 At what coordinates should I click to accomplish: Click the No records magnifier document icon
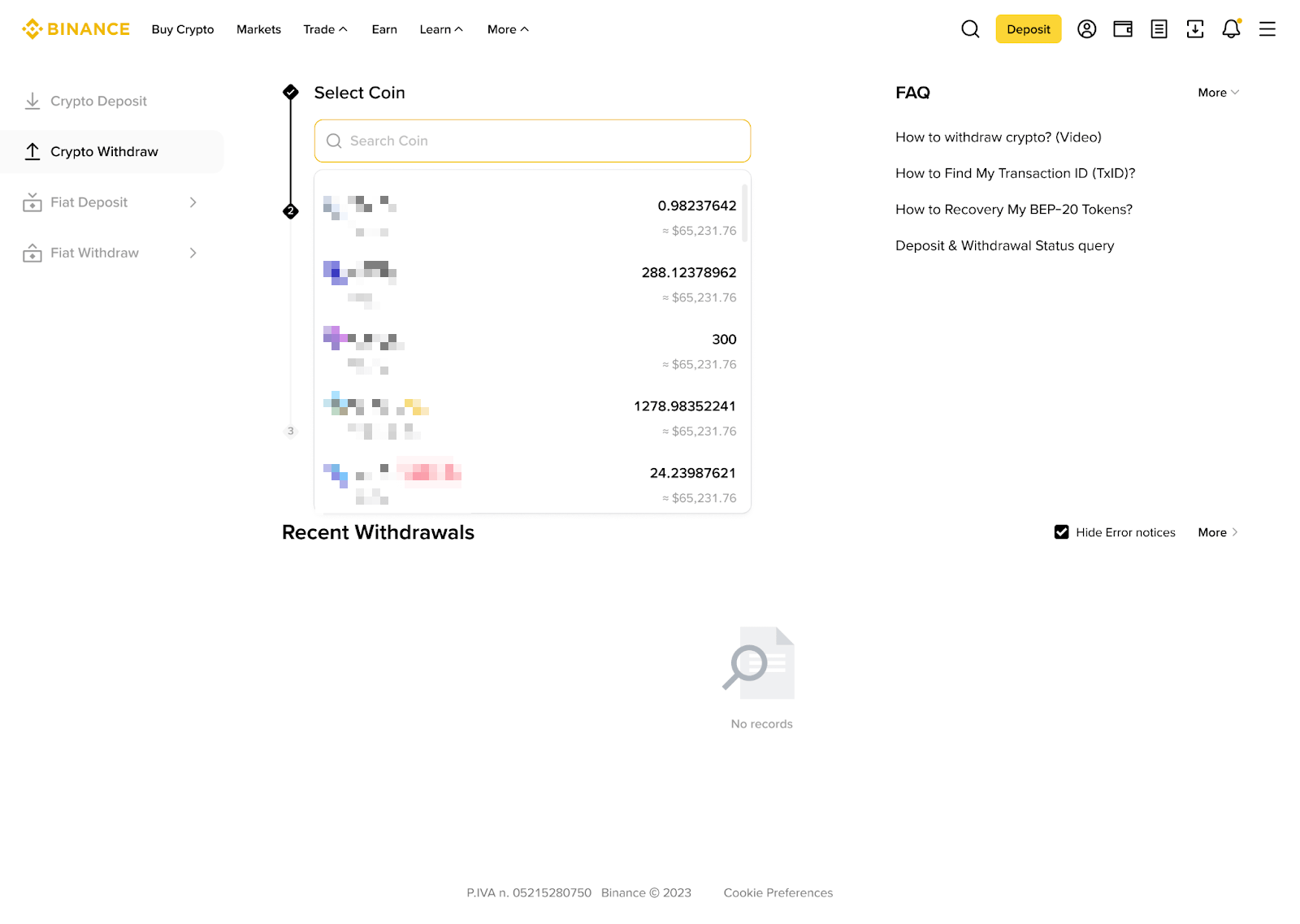[759, 663]
